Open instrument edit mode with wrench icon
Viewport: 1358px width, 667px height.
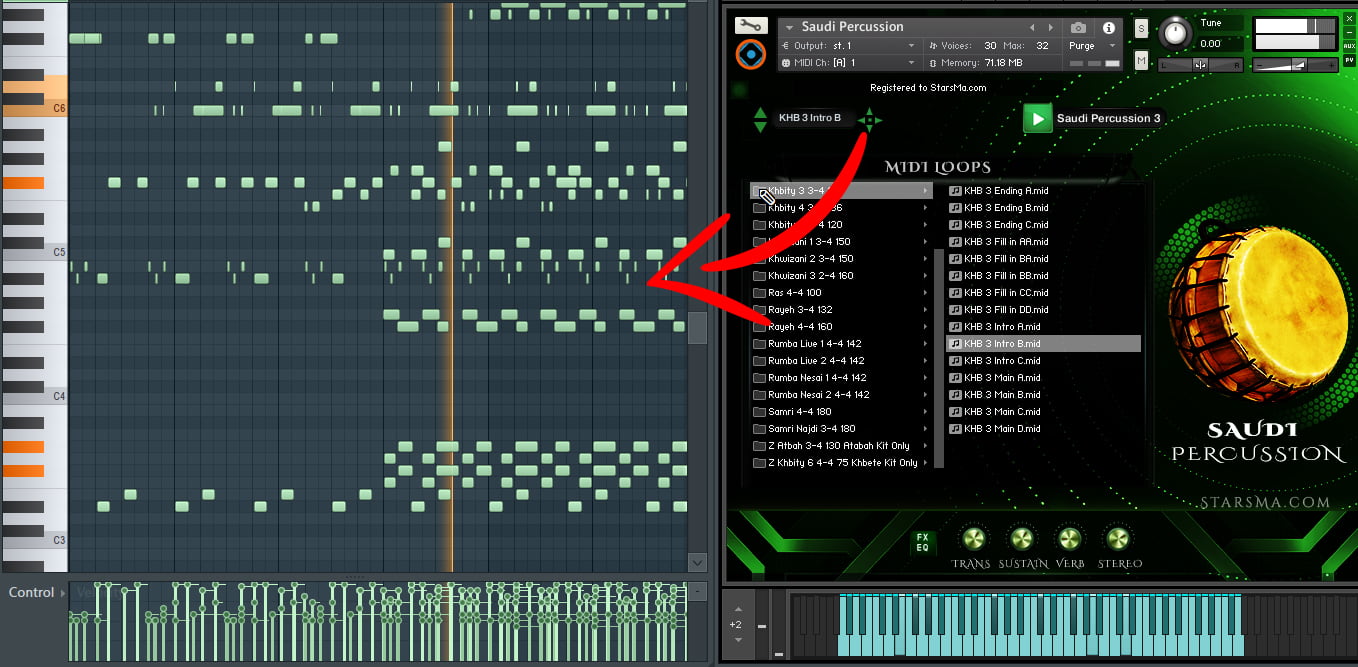(750, 26)
